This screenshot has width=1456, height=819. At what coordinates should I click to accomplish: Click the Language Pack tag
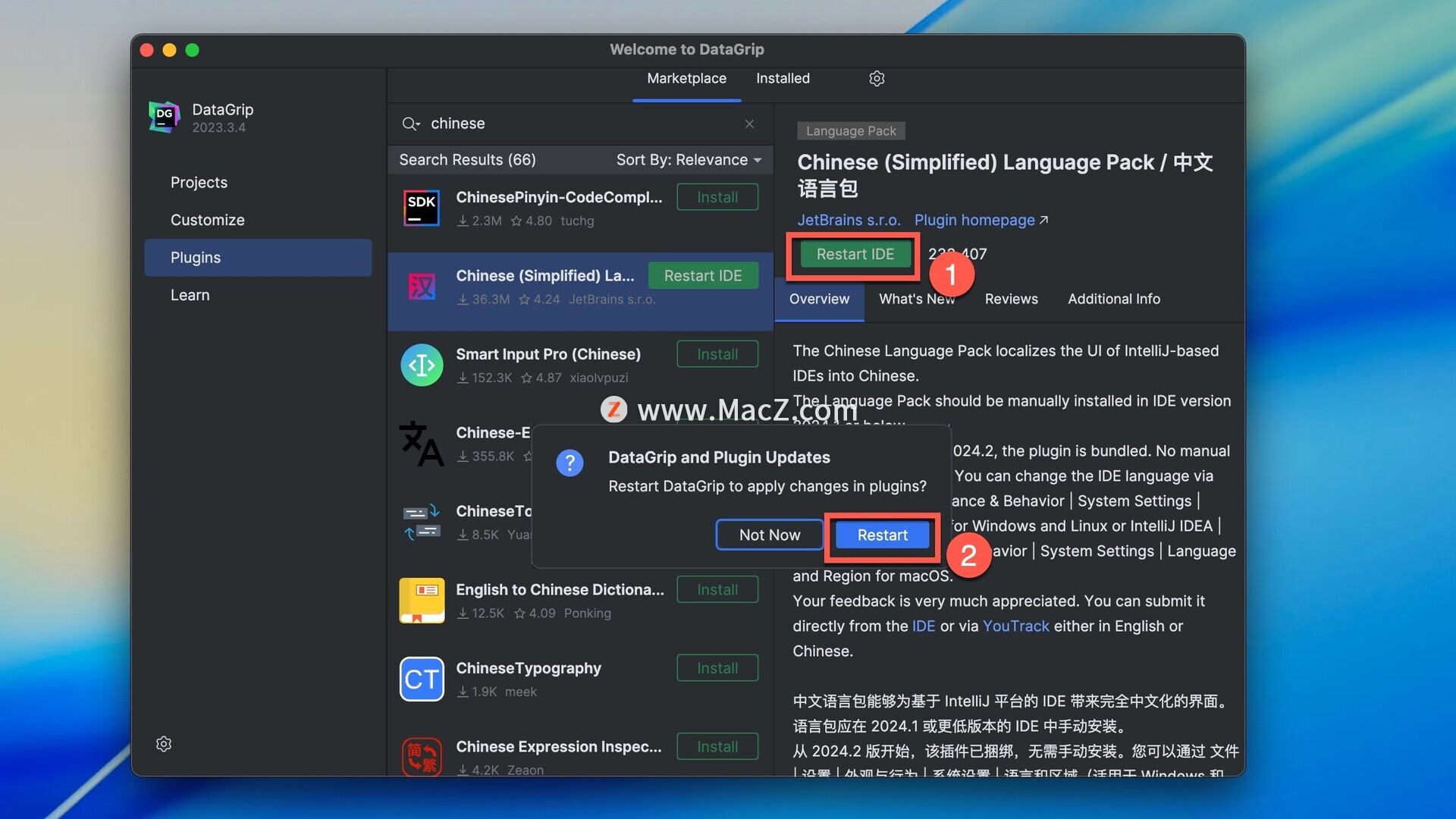point(851,131)
